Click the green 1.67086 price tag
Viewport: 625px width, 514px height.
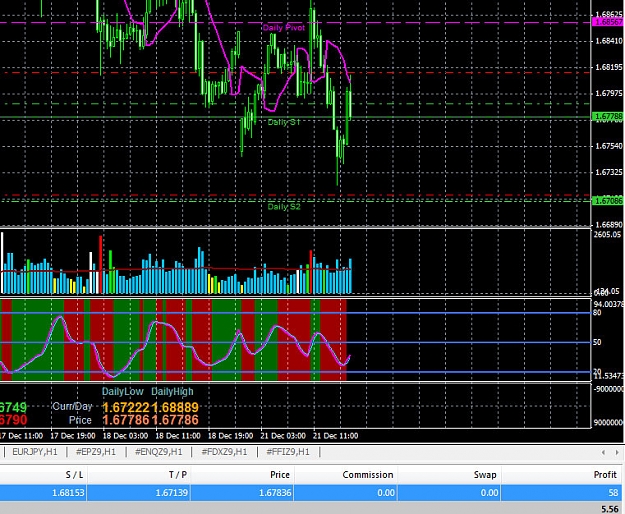(607, 200)
